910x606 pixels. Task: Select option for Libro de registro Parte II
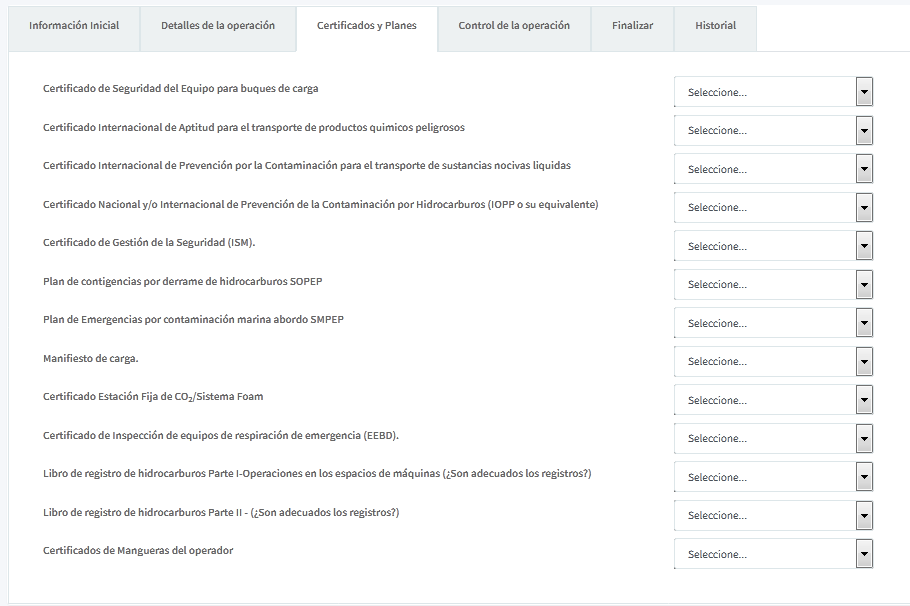[773, 516]
